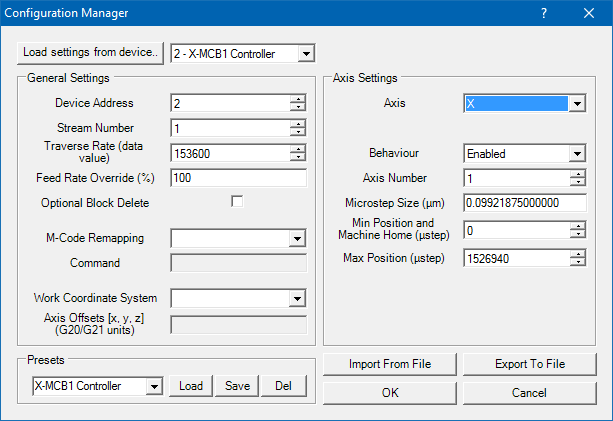Decrease Axis Number with down arrow
The image size is (613, 421).
click(577, 182)
